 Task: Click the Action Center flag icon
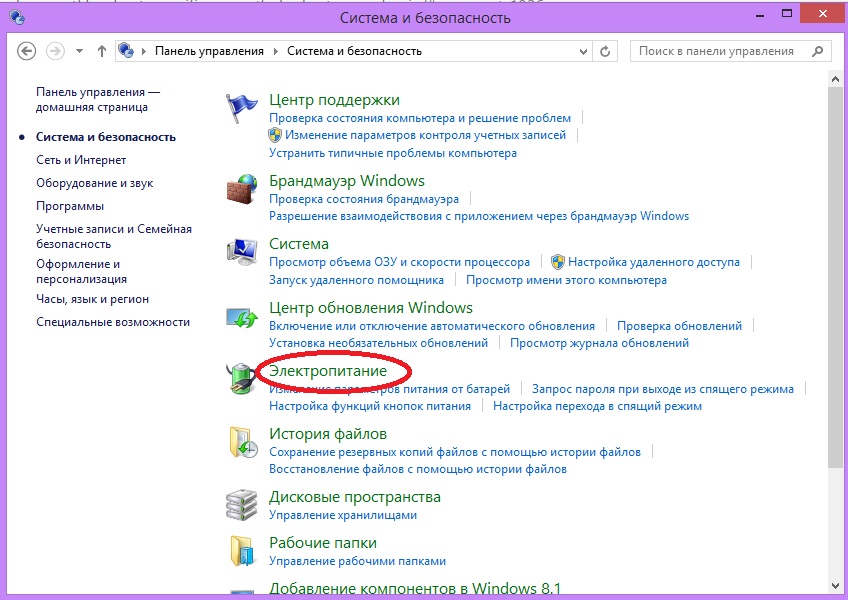pyautogui.click(x=241, y=107)
